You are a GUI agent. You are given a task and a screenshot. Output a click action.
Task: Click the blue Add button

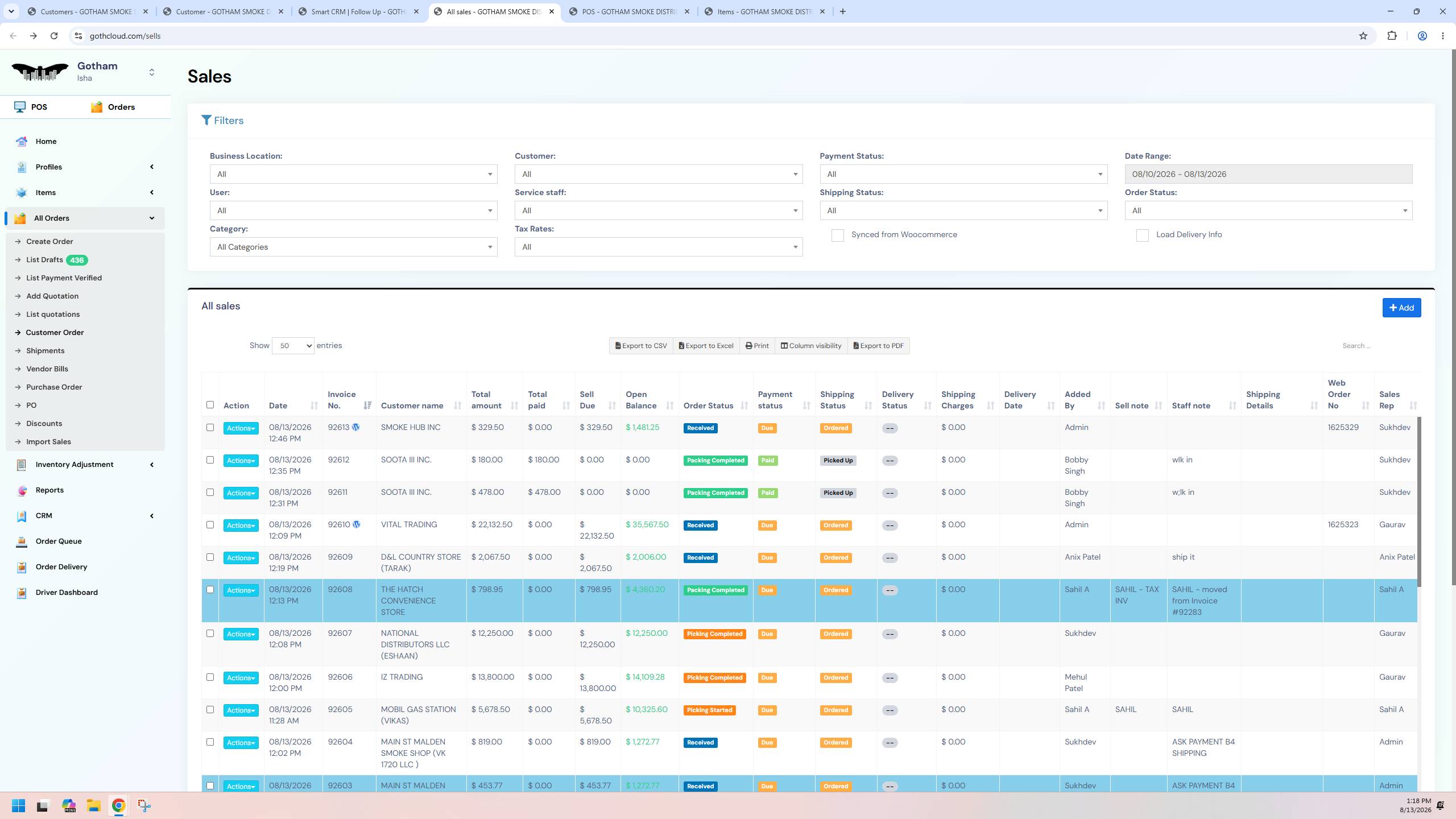pyautogui.click(x=1401, y=308)
